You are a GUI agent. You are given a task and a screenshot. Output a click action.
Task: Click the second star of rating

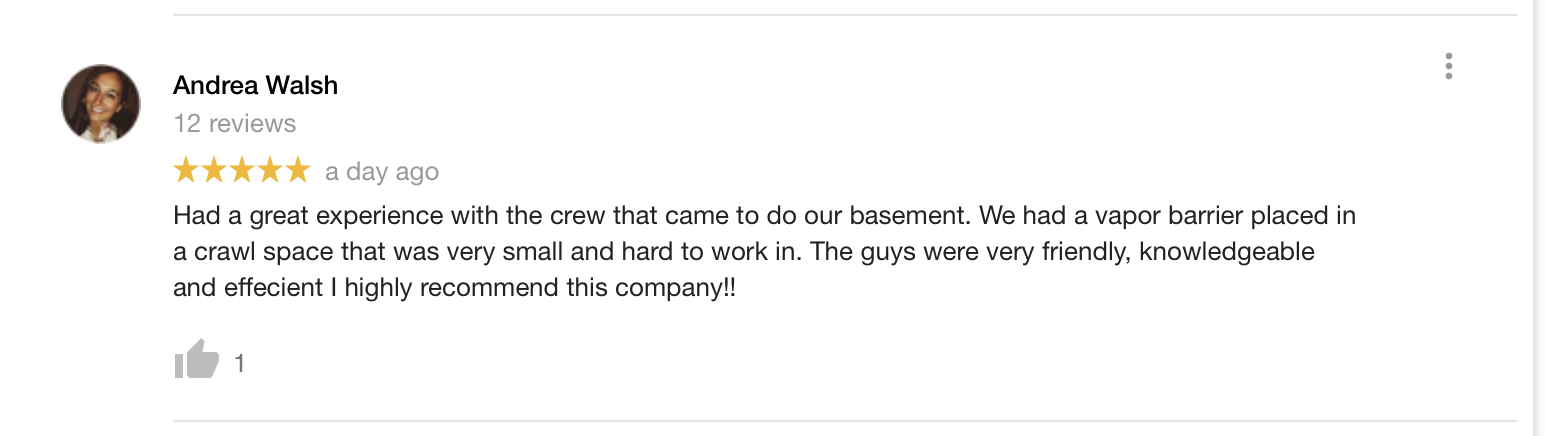click(214, 171)
